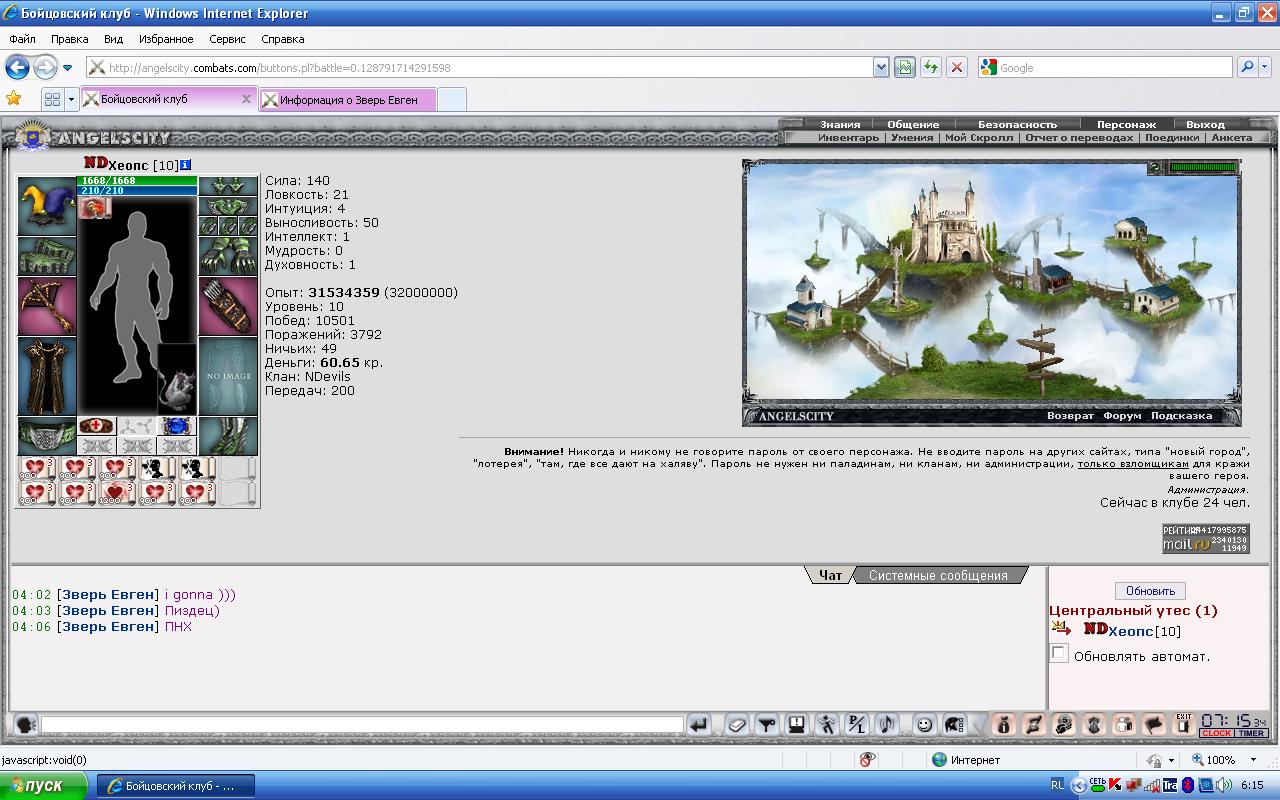
Task: Select the NO IMAGE leggings slot
Action: [228, 376]
